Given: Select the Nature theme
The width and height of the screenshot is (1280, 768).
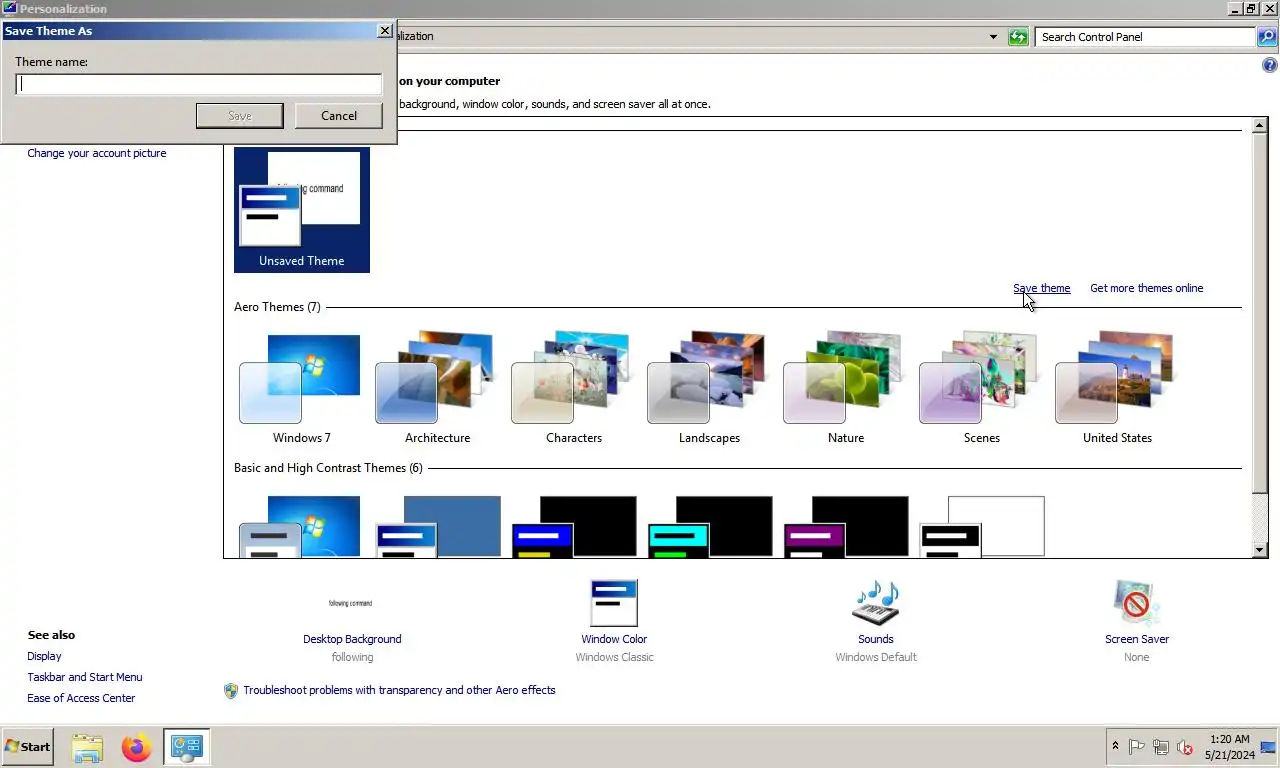Looking at the screenshot, I should [845, 388].
